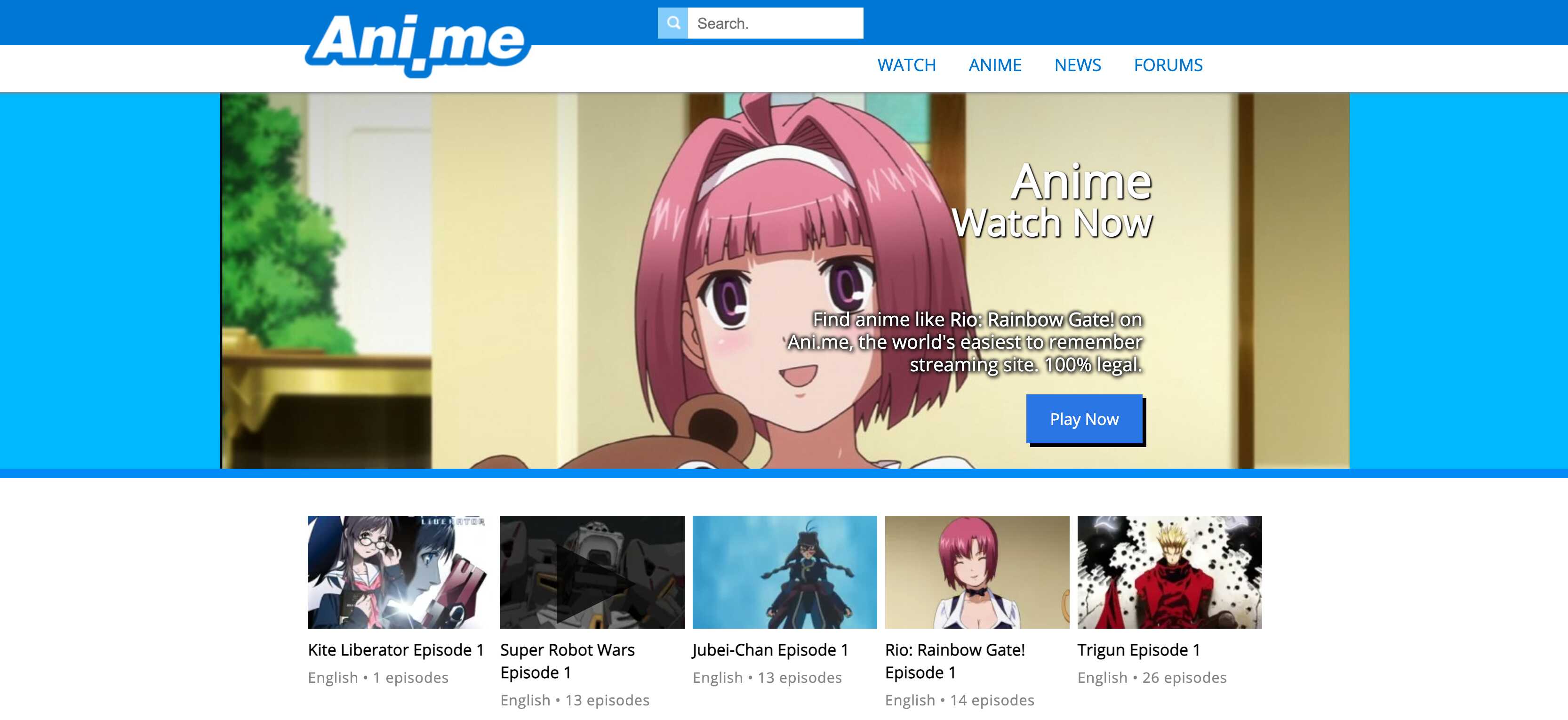Click the Ani.me logo
1568x720 pixels.
point(417,44)
